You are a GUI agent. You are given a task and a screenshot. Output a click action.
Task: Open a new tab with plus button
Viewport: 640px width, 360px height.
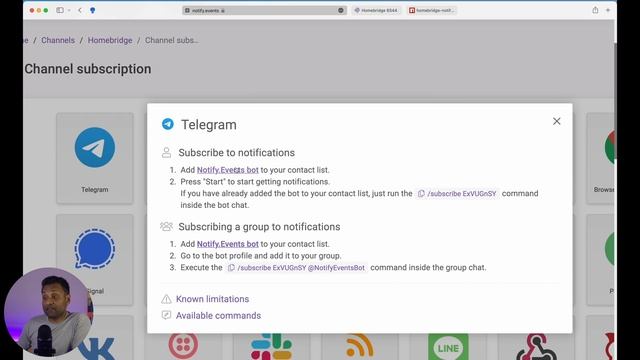(608, 10)
